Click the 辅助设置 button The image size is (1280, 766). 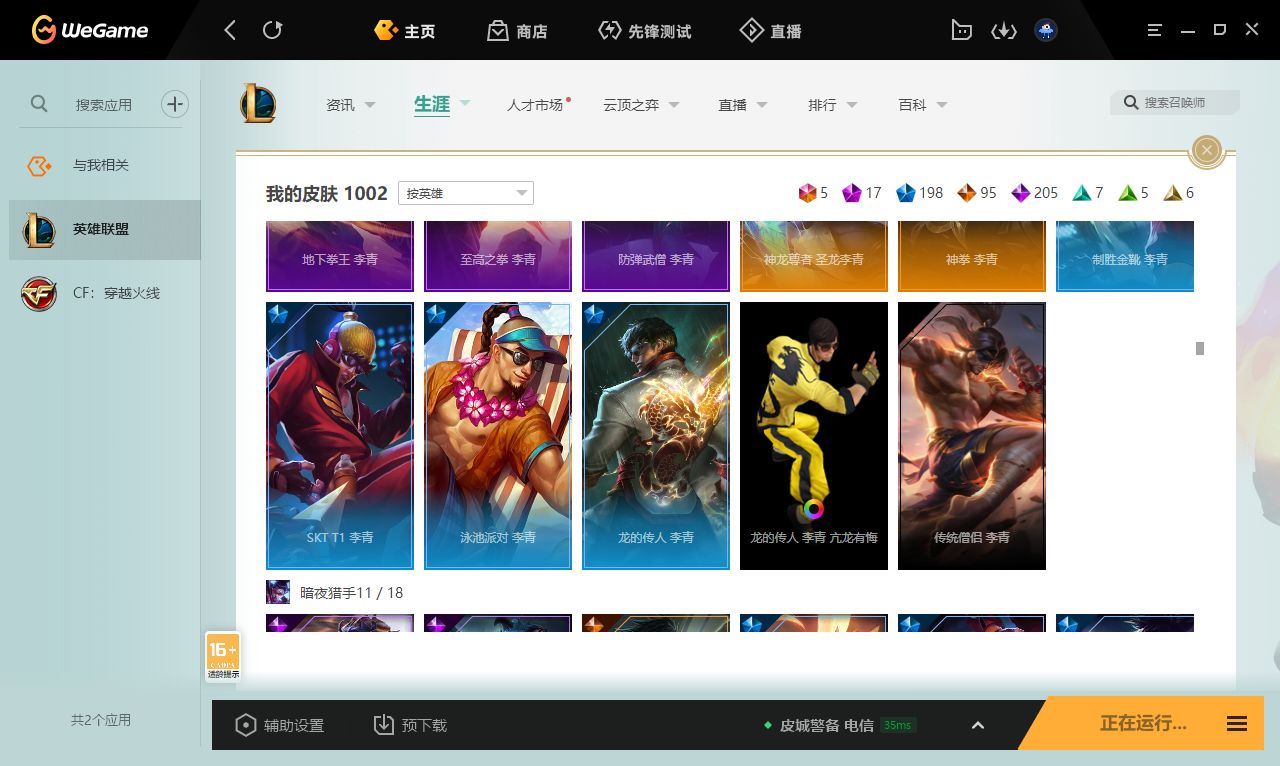click(x=280, y=725)
